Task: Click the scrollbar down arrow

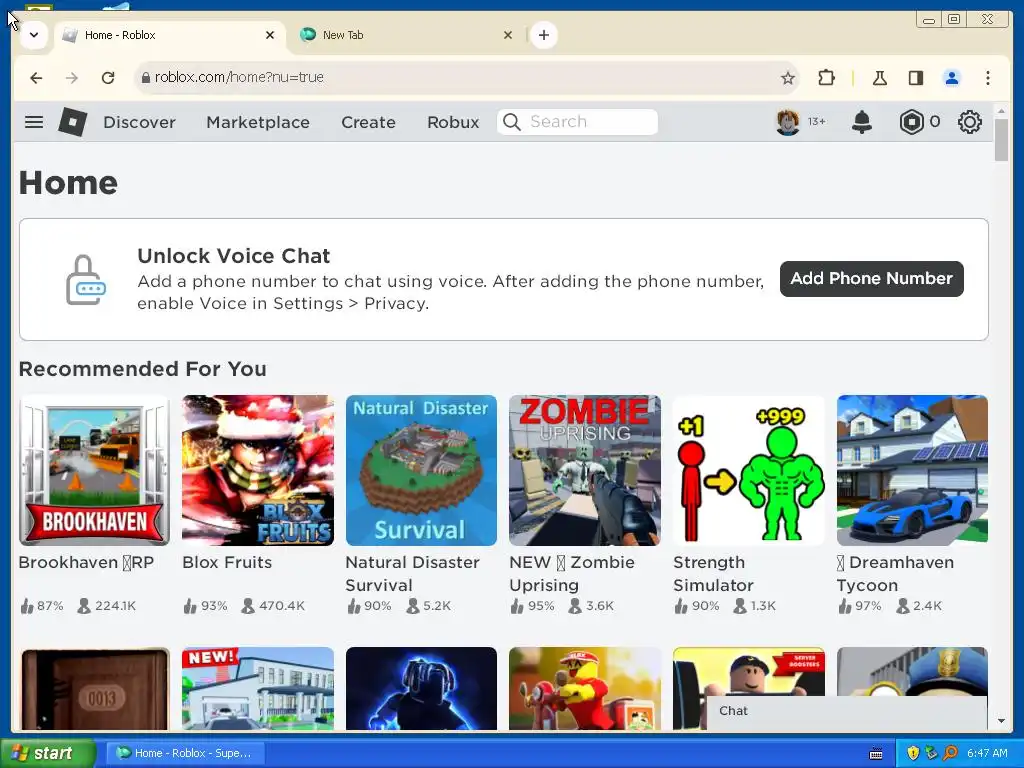Action: [x=1001, y=721]
